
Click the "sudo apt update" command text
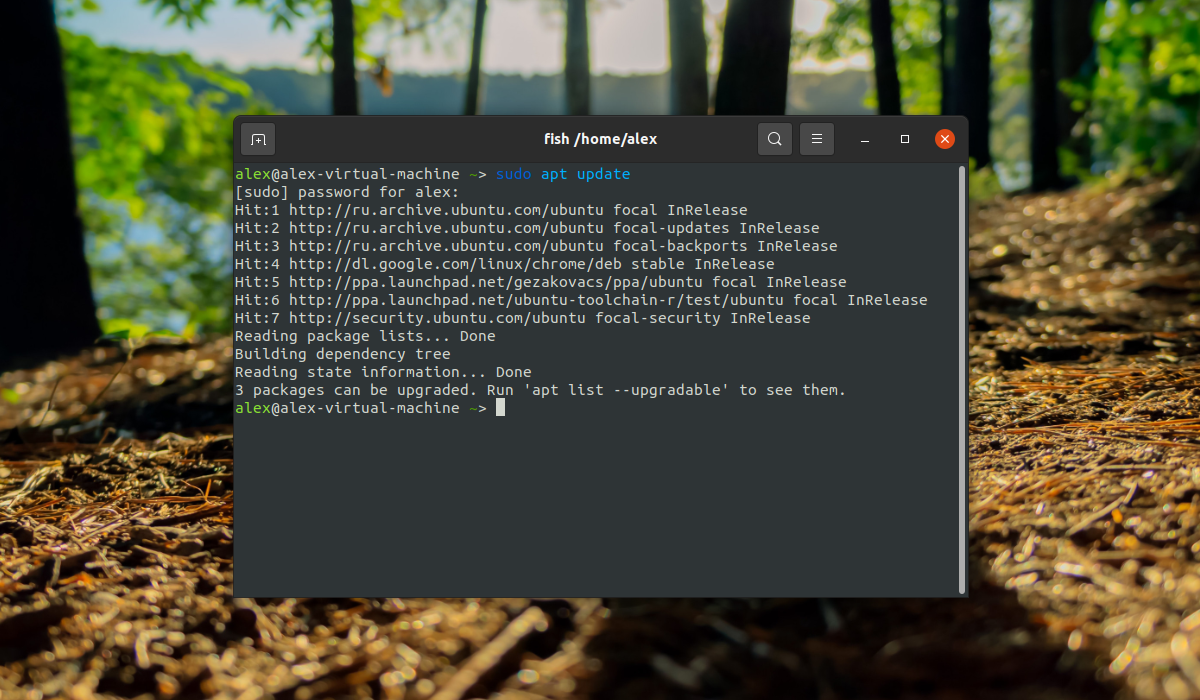[563, 174]
